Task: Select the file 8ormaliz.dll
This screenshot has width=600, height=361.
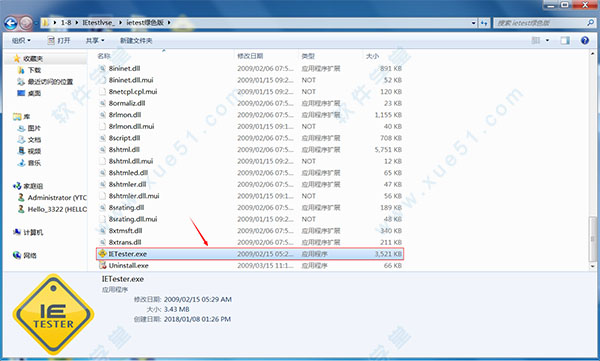Action: click(x=127, y=103)
